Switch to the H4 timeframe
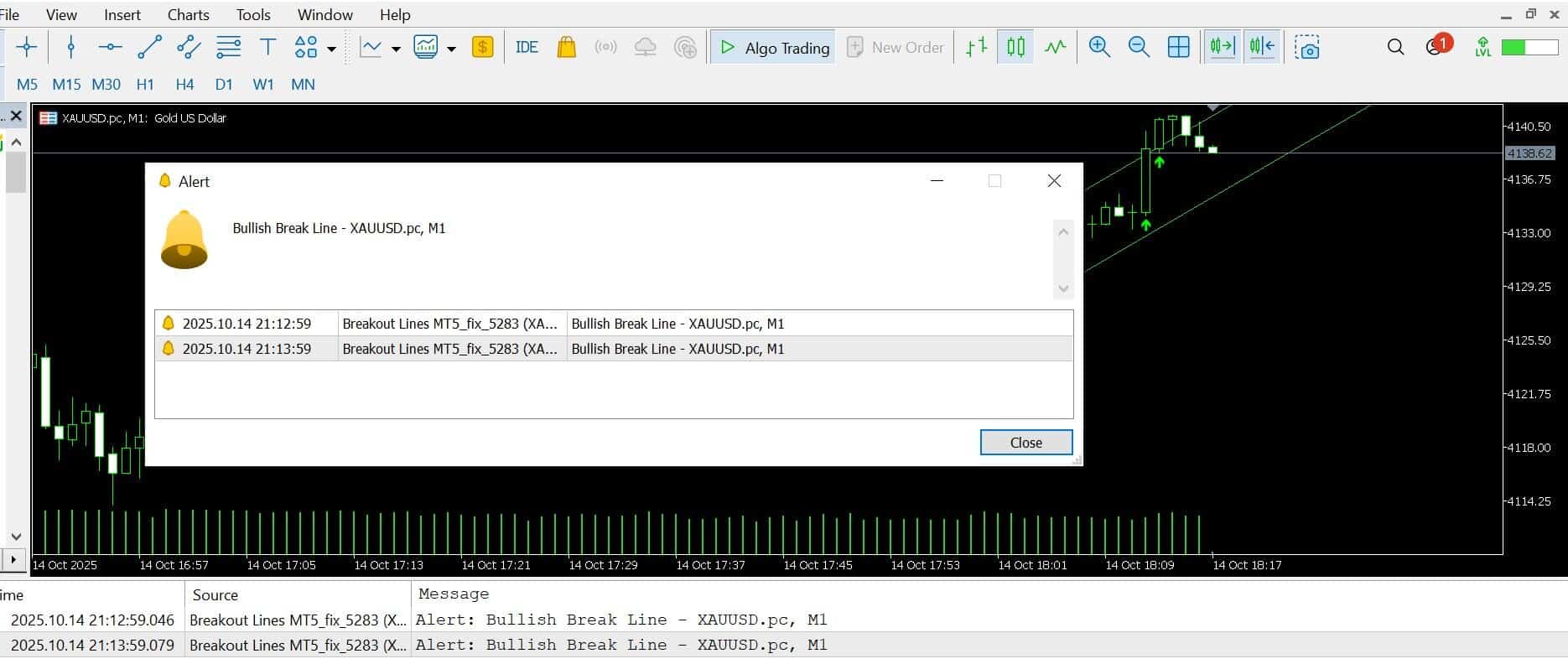 184,84
